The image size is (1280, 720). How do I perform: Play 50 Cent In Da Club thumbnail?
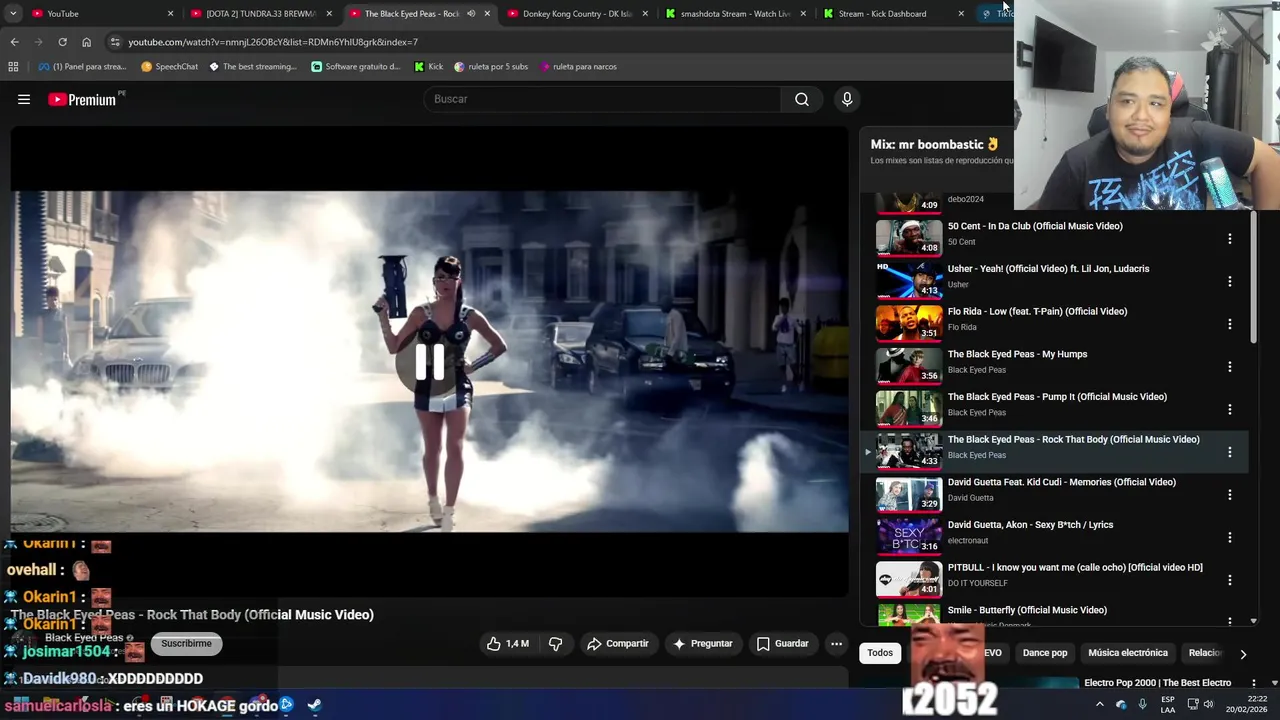coord(909,237)
